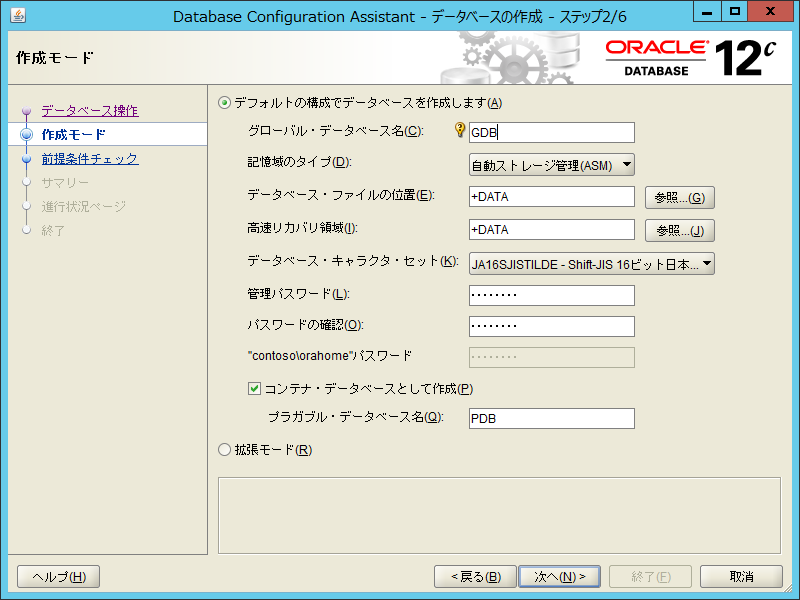Click the 高速リカバリ領域(I) label
Image resolution: width=800 pixels, height=600 pixels.
[302, 228]
